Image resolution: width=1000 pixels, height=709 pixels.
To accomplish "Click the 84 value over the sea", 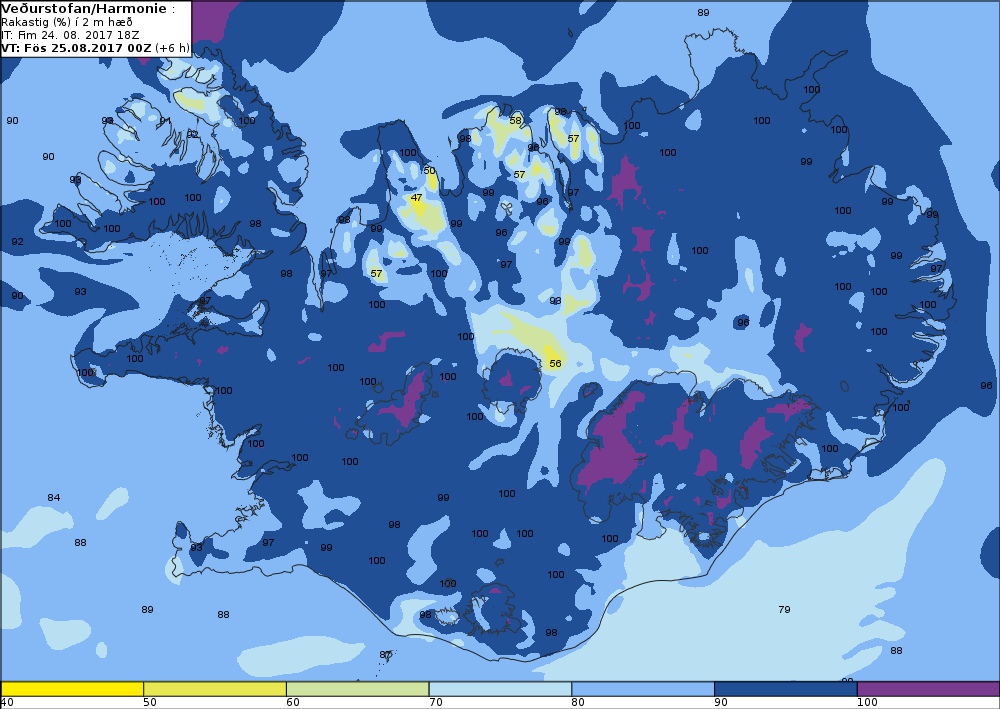I will coord(54,497).
